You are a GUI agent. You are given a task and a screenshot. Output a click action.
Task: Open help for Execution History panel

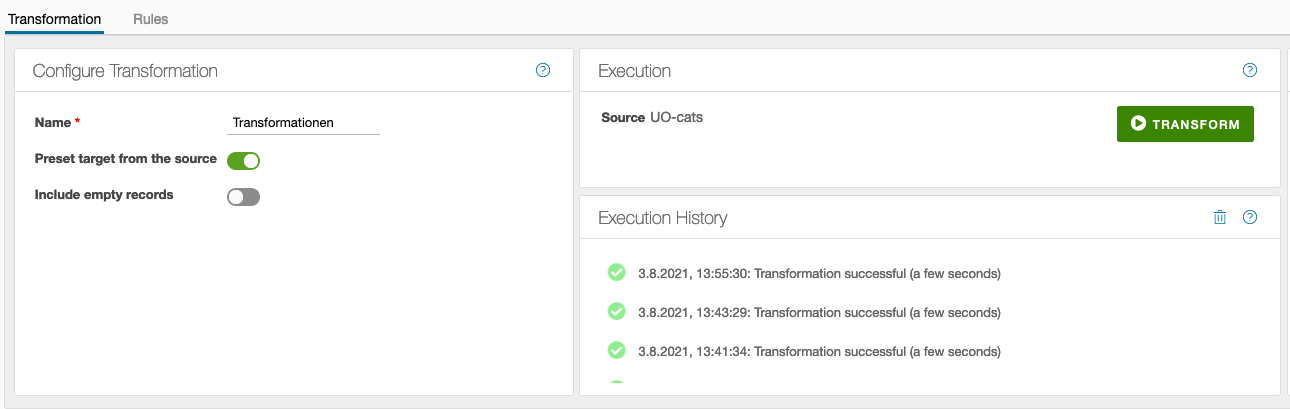[x=1249, y=217]
